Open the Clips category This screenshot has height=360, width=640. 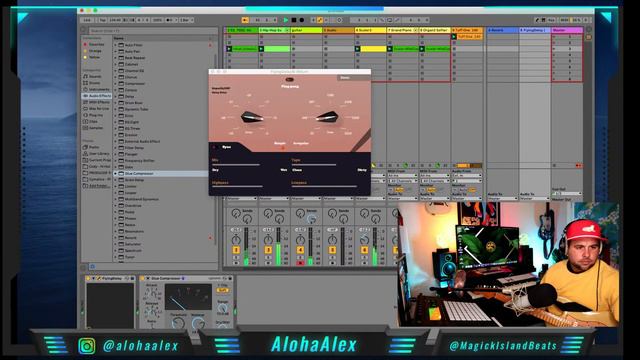point(93,122)
